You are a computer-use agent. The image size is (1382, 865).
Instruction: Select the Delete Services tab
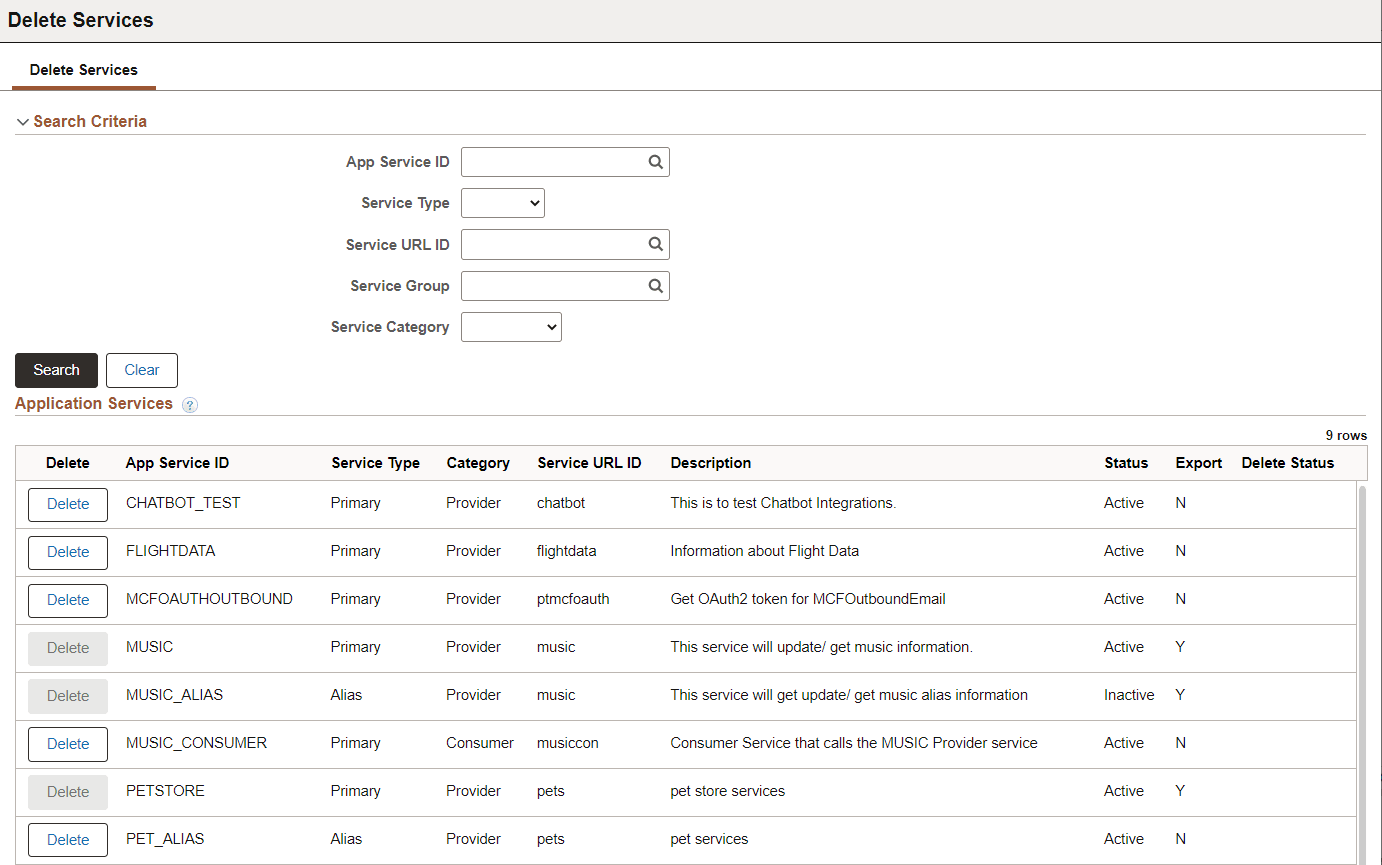tap(83, 70)
